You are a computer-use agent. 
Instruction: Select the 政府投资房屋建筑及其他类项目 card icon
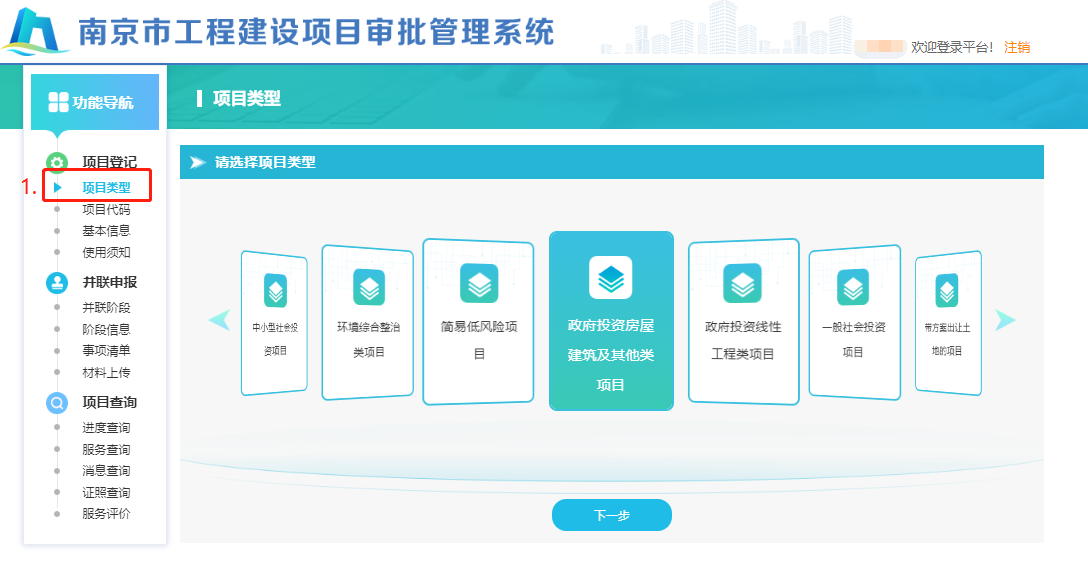[x=610, y=278]
